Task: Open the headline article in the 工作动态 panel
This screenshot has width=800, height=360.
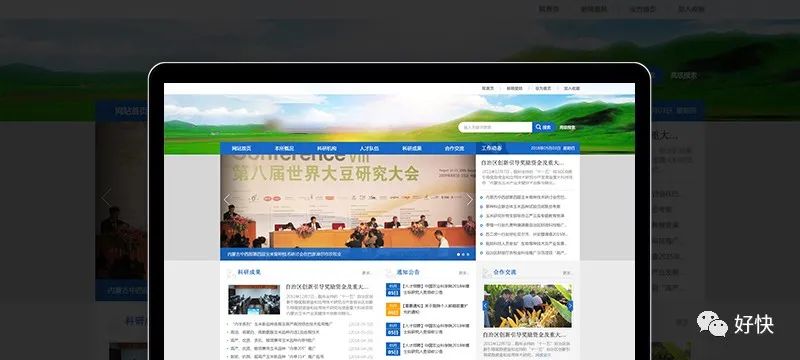Action: tap(523, 163)
